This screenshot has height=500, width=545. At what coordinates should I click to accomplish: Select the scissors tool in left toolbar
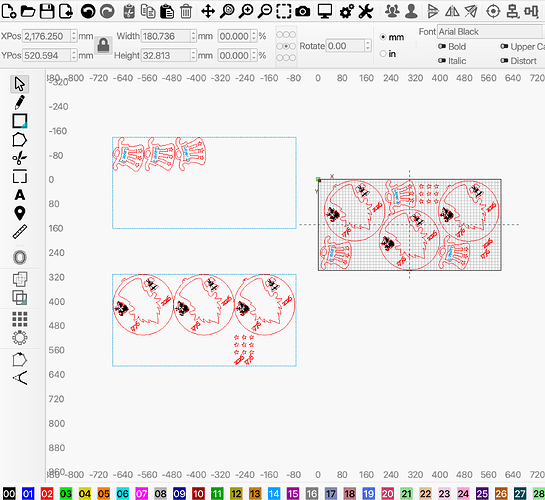19,158
